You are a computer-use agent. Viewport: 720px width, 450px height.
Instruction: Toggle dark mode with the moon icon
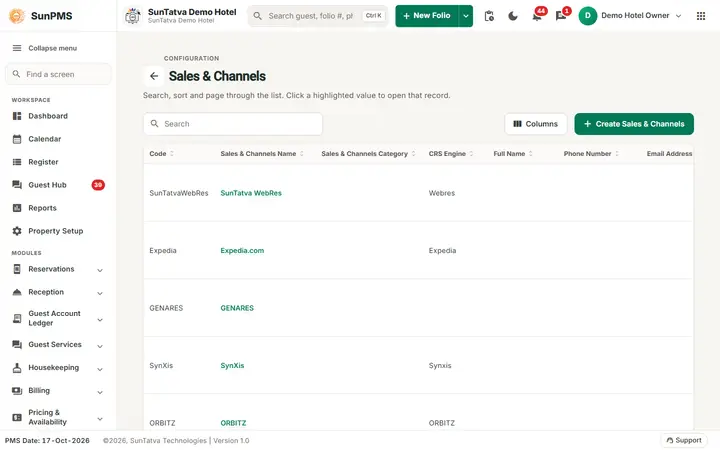pos(513,16)
